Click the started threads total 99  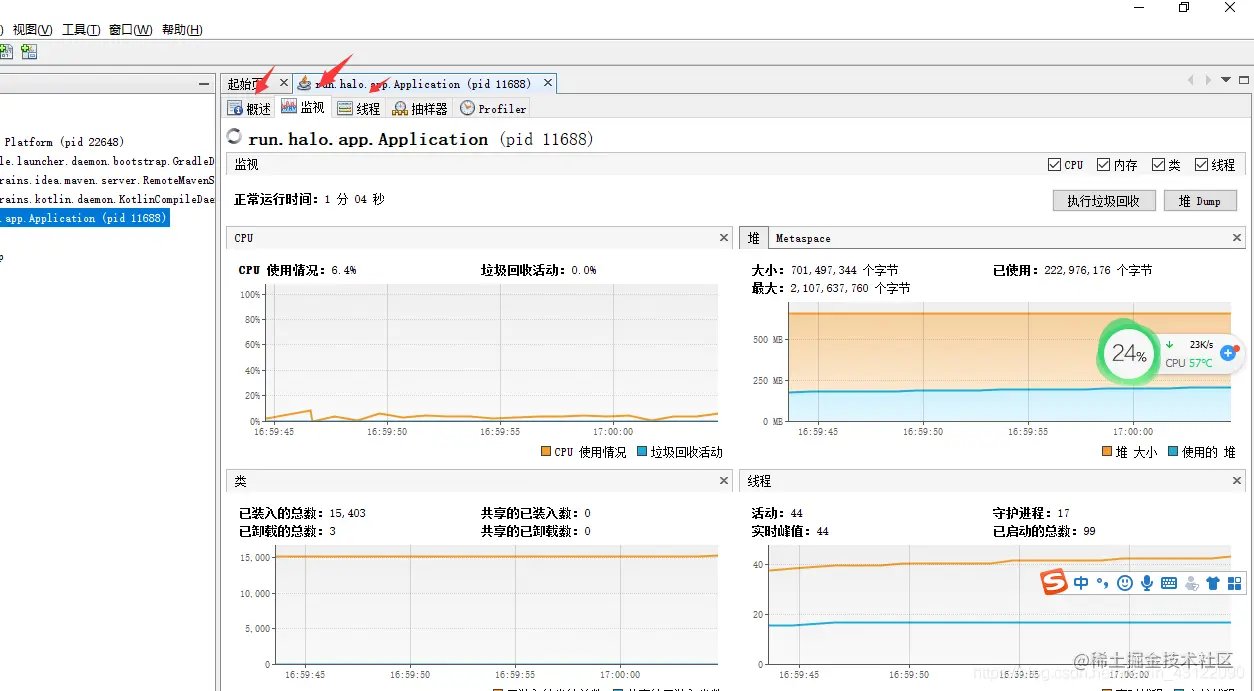1089,531
